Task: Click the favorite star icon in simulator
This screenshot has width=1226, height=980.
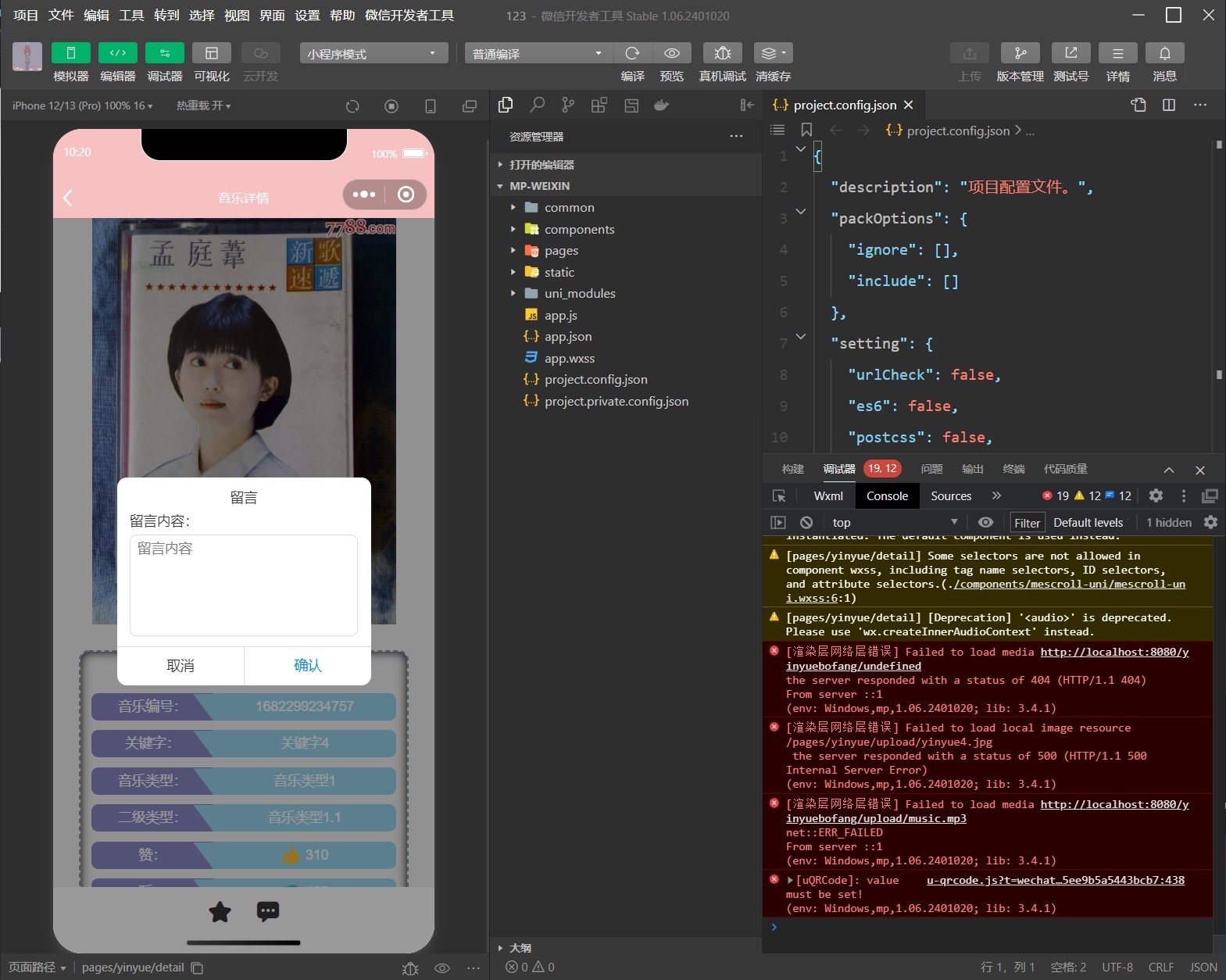Action: coord(220,911)
